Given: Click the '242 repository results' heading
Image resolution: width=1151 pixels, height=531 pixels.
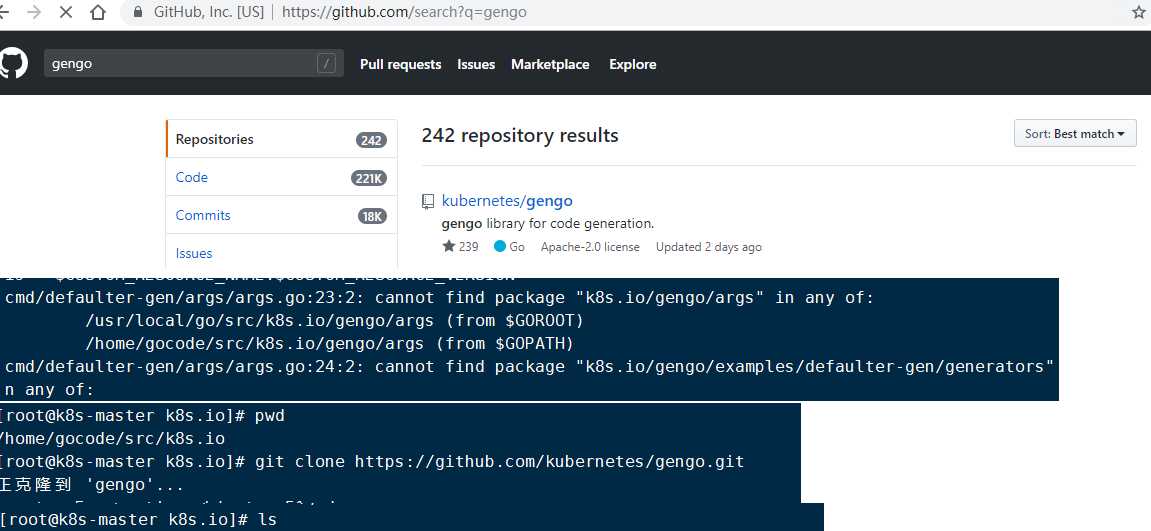Looking at the screenshot, I should [520, 135].
